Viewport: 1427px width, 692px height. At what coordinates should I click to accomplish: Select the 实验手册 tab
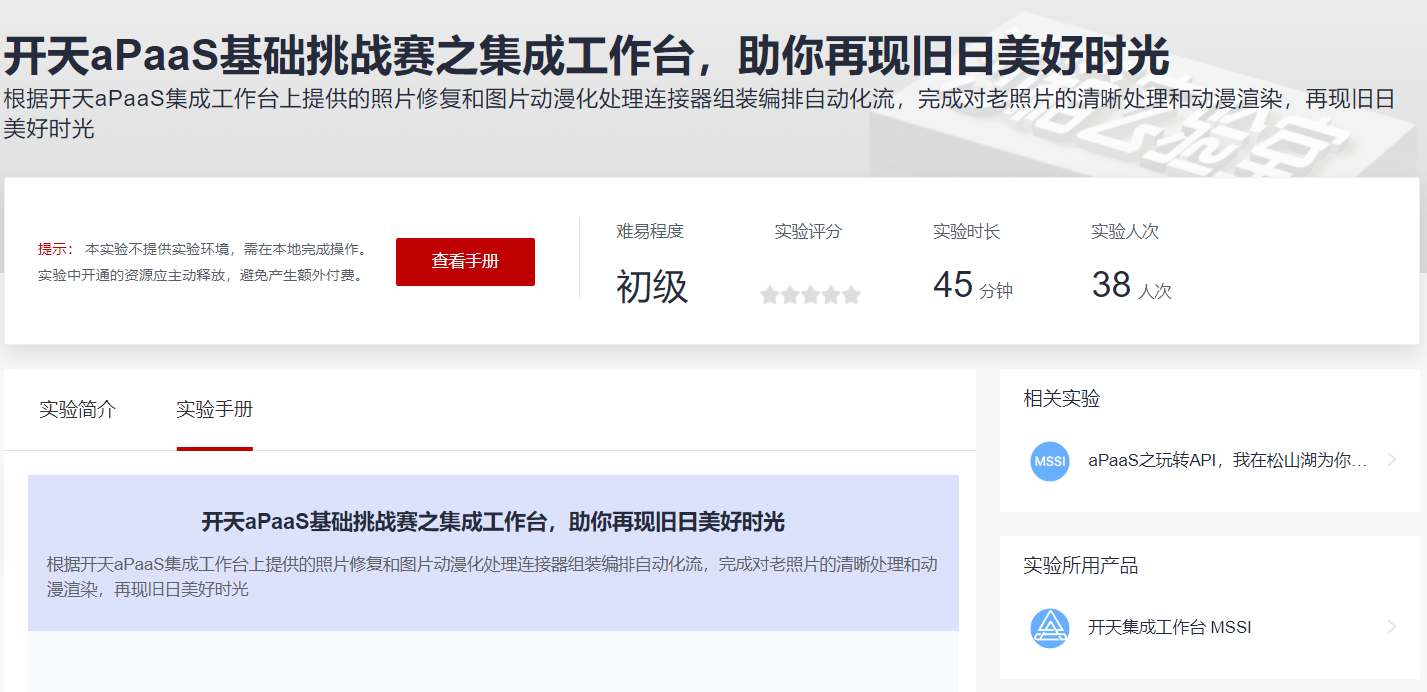pyautogui.click(x=214, y=409)
